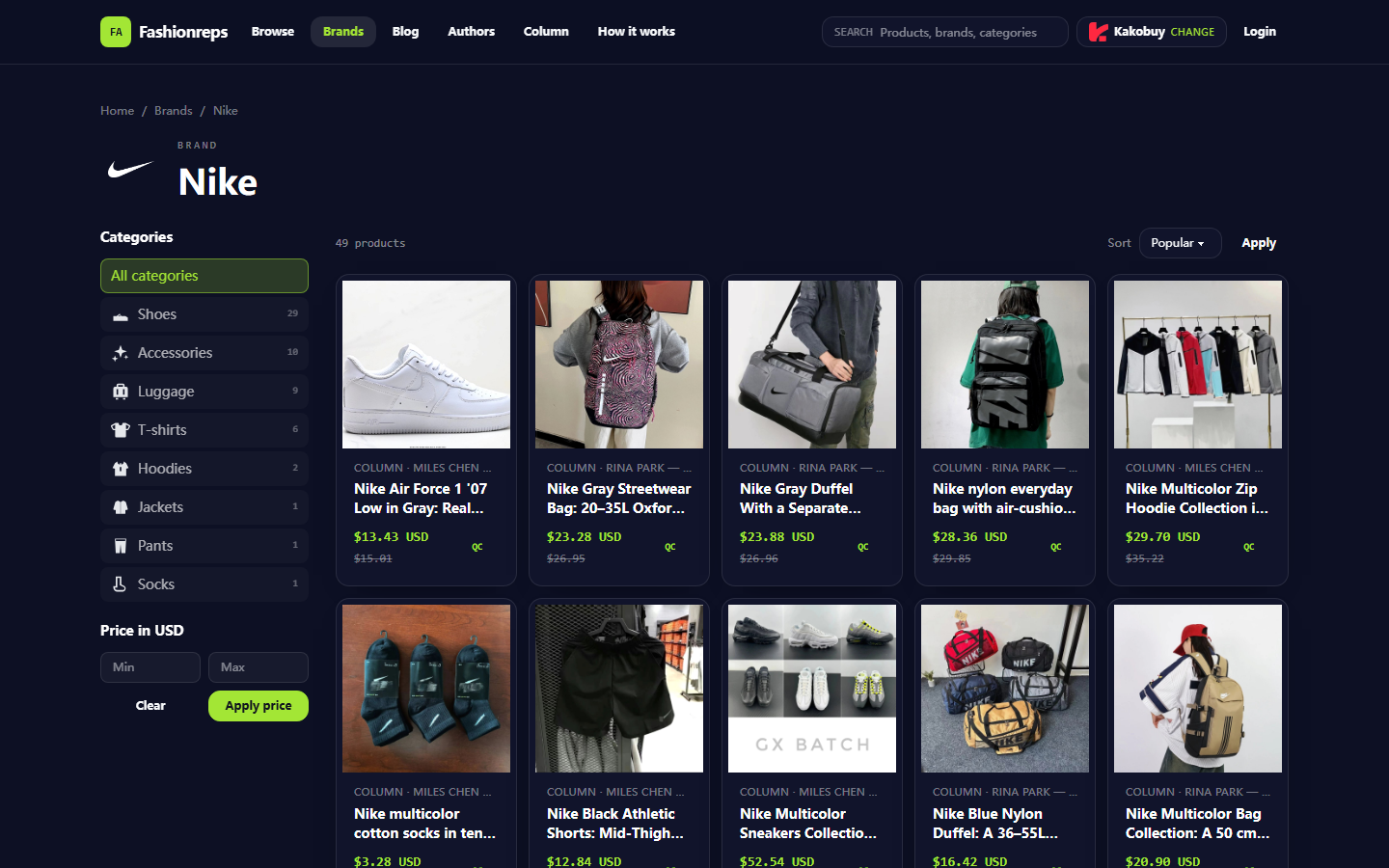Focus the product search field

(x=945, y=32)
